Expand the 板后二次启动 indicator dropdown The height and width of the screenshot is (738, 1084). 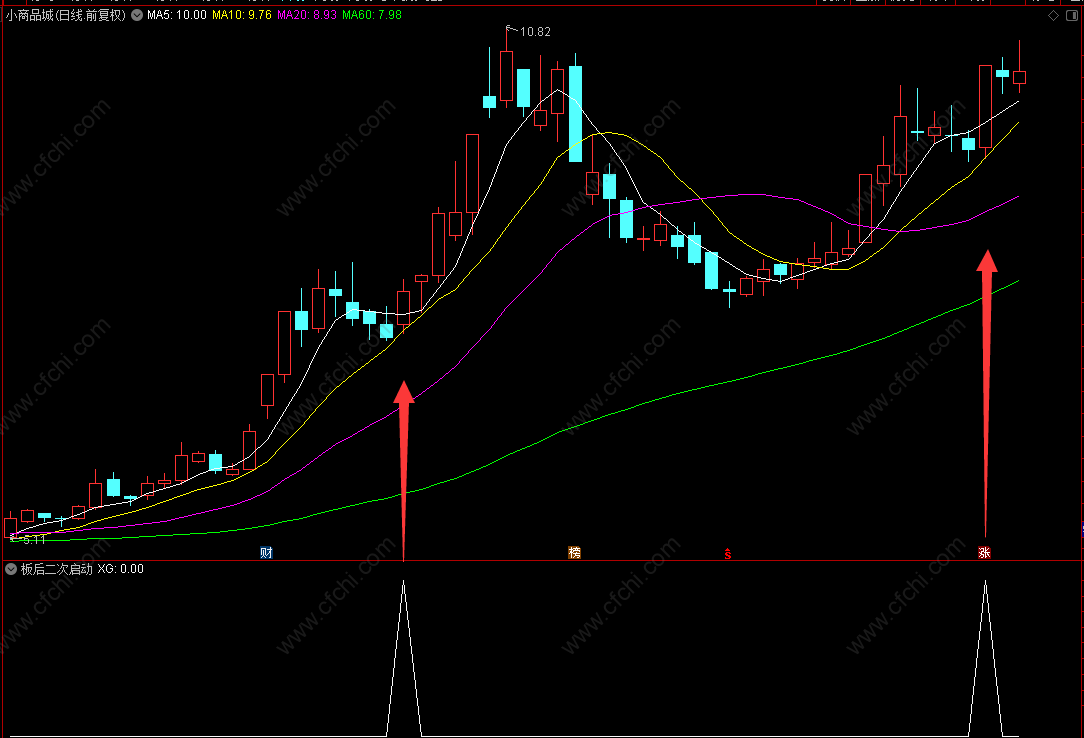tap(11, 569)
